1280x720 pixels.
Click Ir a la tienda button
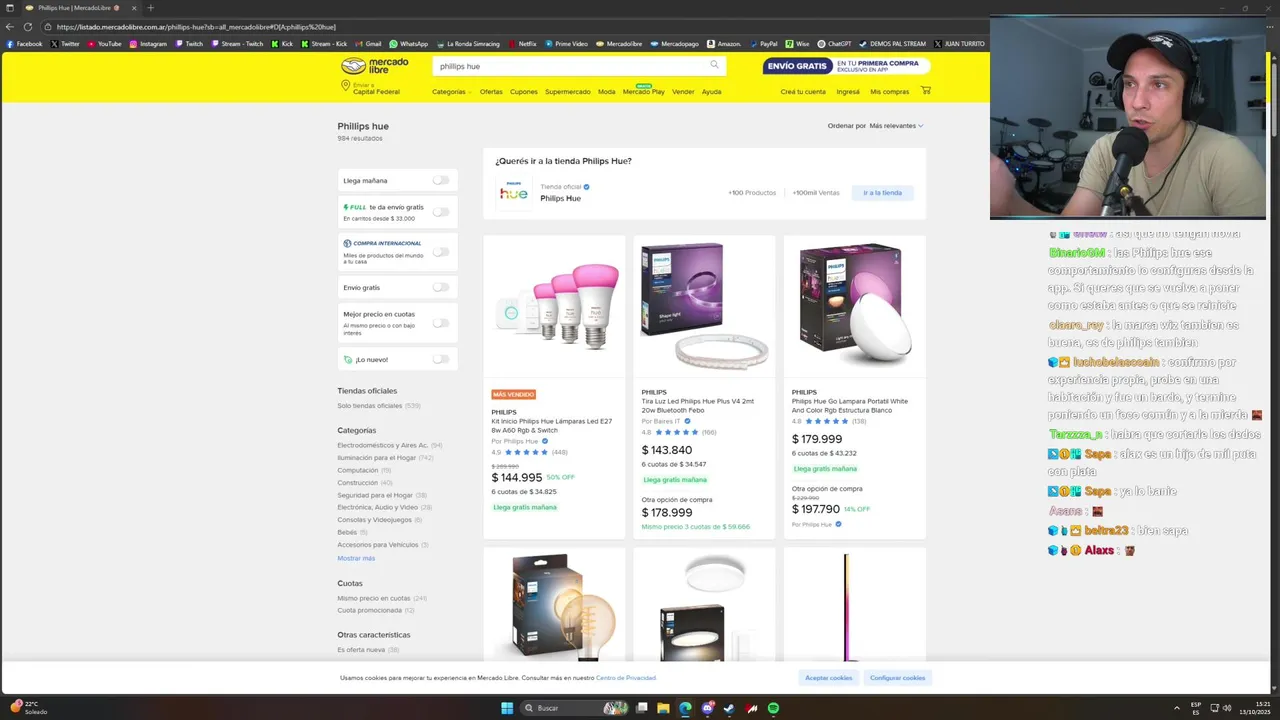[x=883, y=193]
